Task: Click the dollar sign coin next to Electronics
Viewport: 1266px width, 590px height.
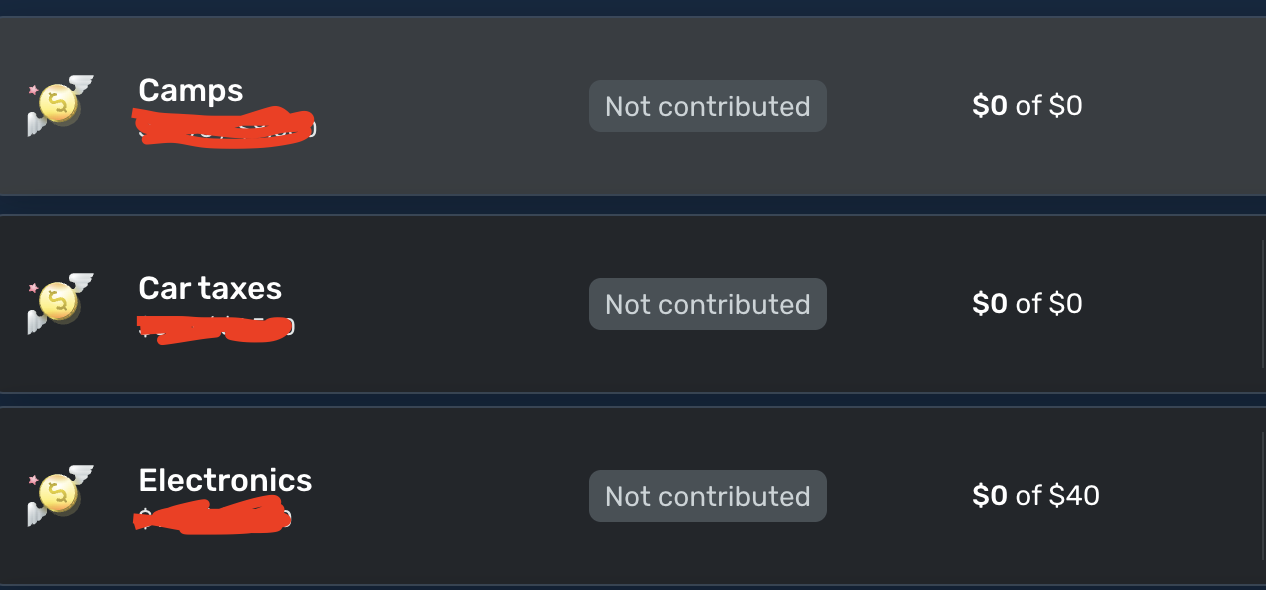Action: tap(60, 496)
